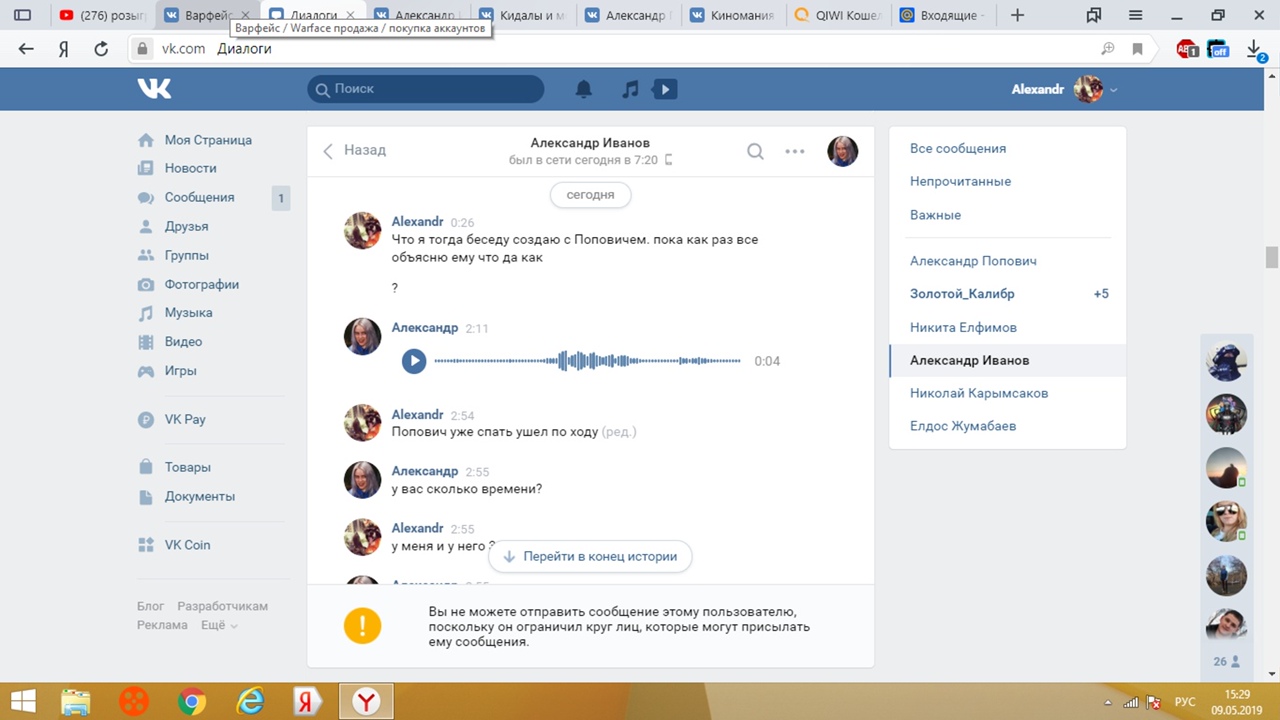1280x720 pixels.
Task: Switch to the 'Кидалы и м' browser tab
Action: [520, 15]
